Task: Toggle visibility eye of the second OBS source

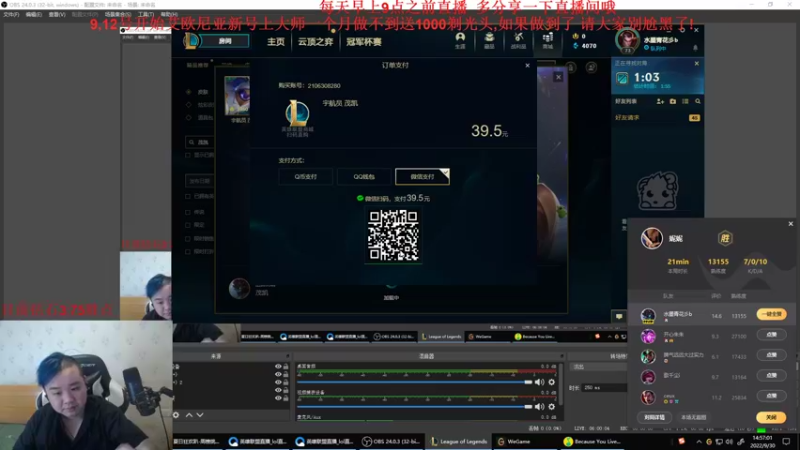Action: (x=278, y=374)
